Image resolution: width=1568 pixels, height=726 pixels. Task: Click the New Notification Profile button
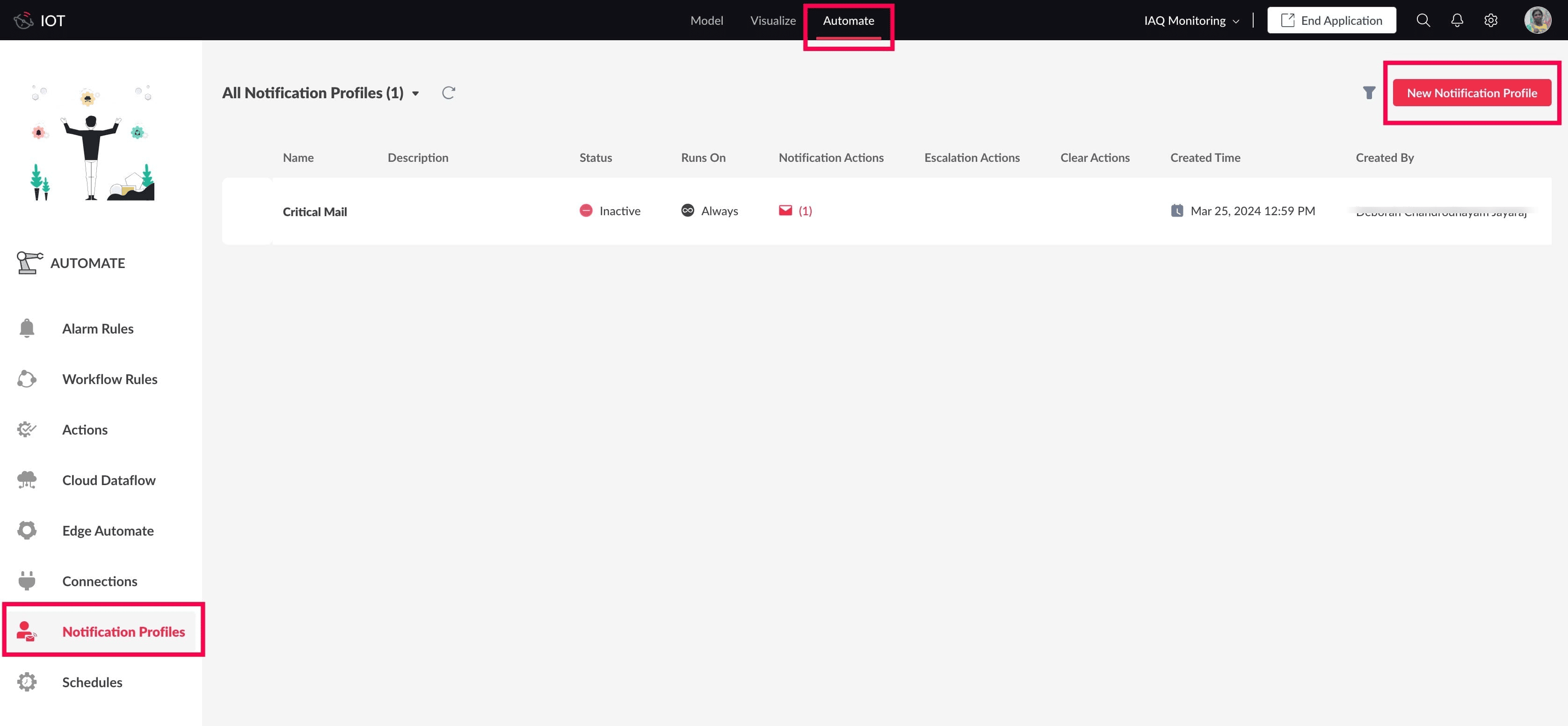pyautogui.click(x=1472, y=93)
